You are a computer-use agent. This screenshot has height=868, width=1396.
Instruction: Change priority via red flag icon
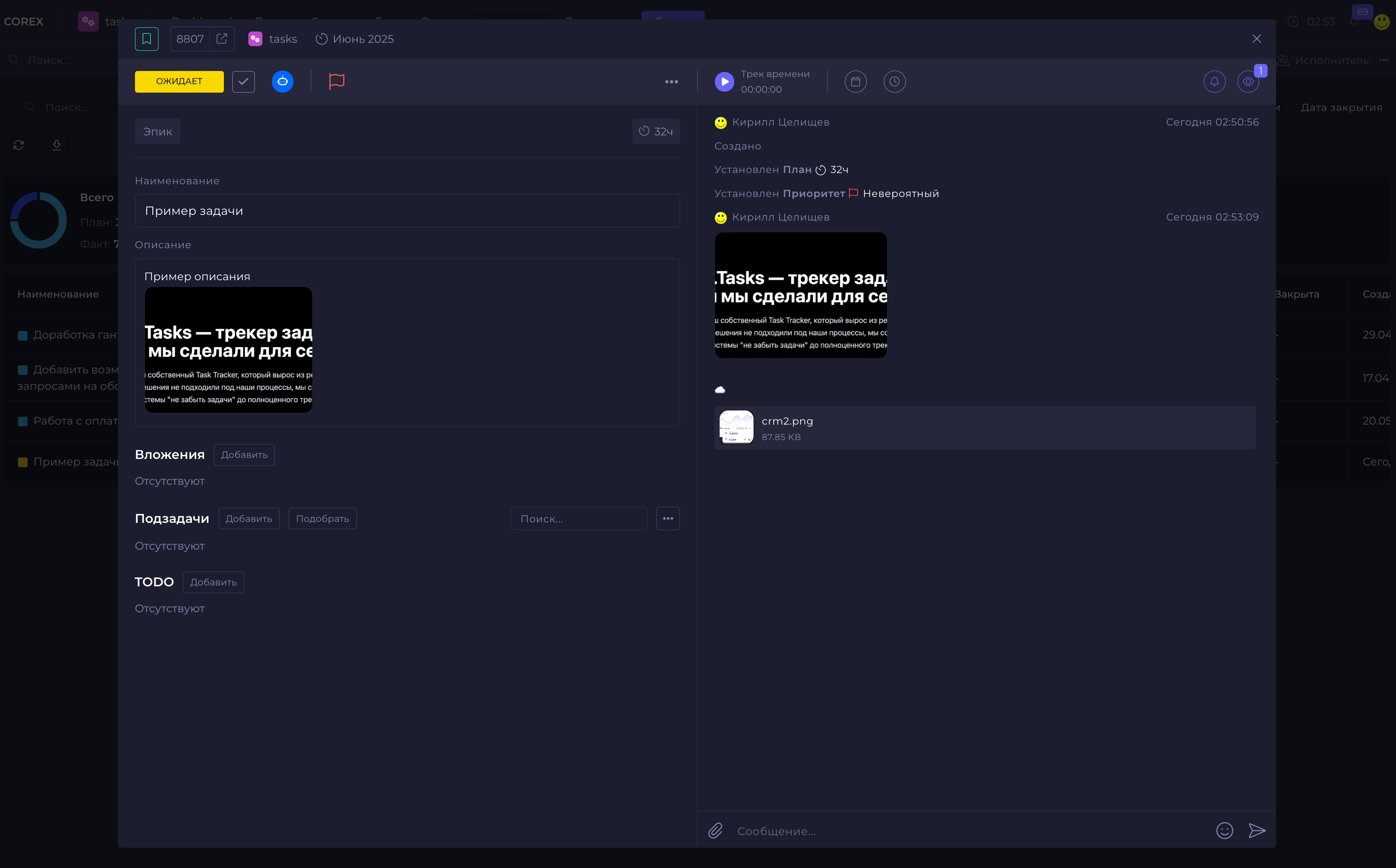336,81
